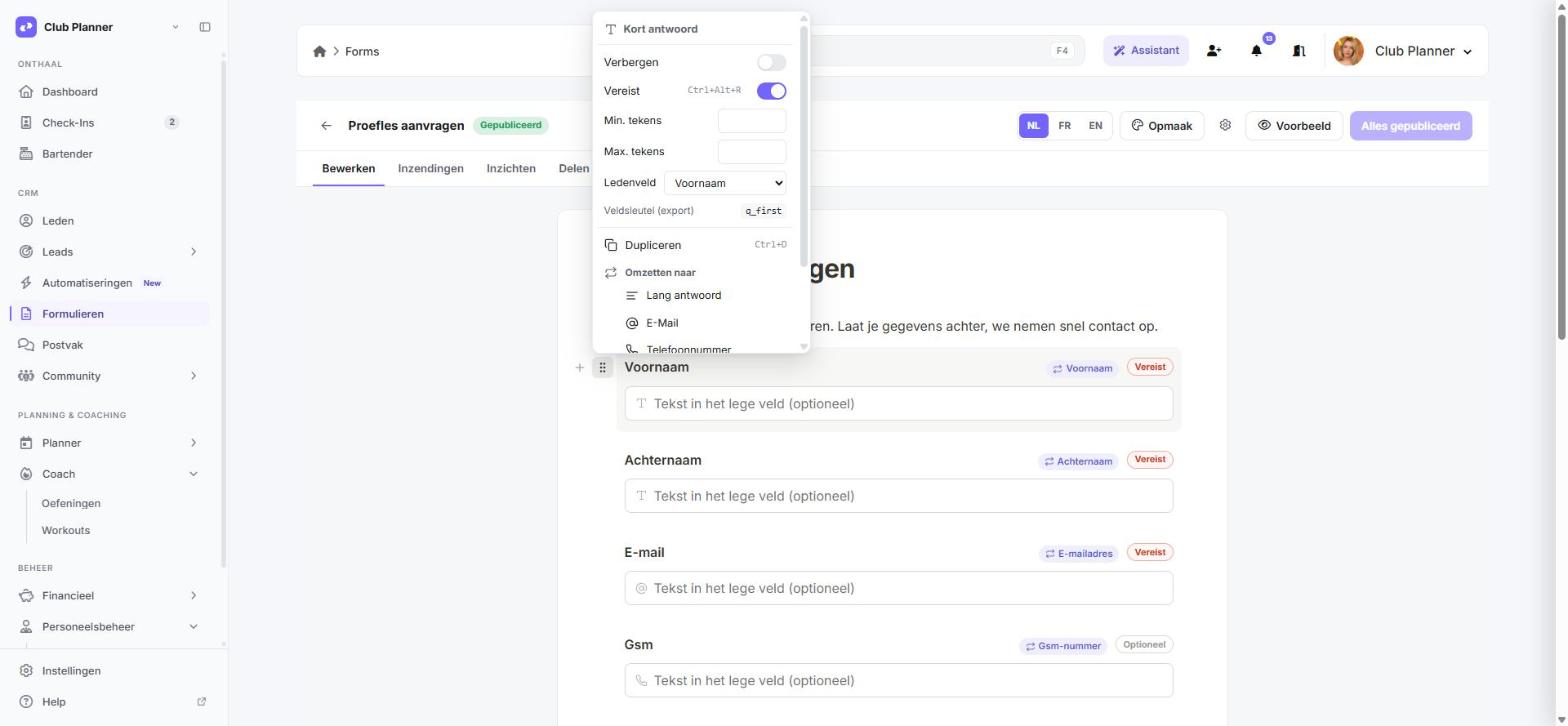Expand the Community submenu

coord(193,376)
